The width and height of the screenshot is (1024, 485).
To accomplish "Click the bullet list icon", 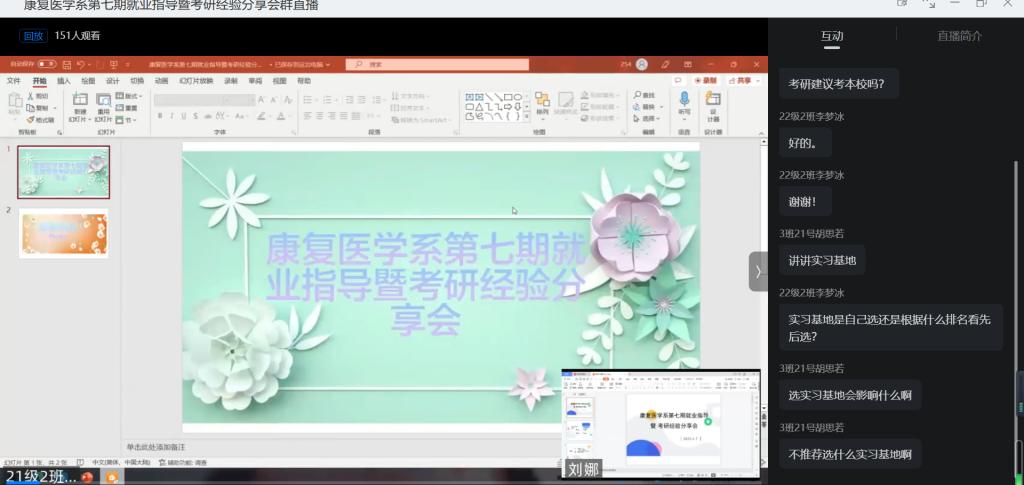I will (x=308, y=100).
